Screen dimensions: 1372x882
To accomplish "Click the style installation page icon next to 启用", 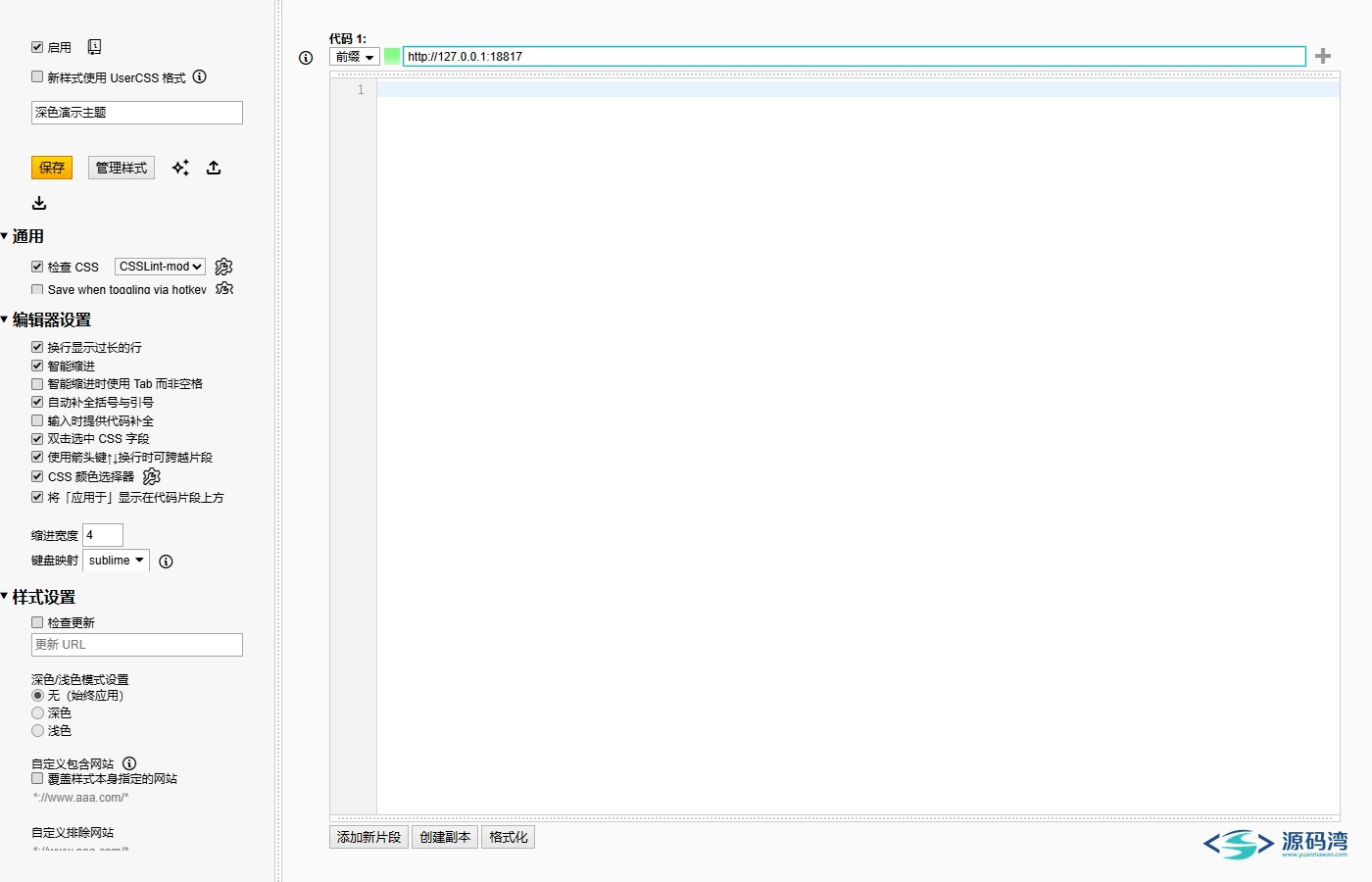I will click(94, 47).
